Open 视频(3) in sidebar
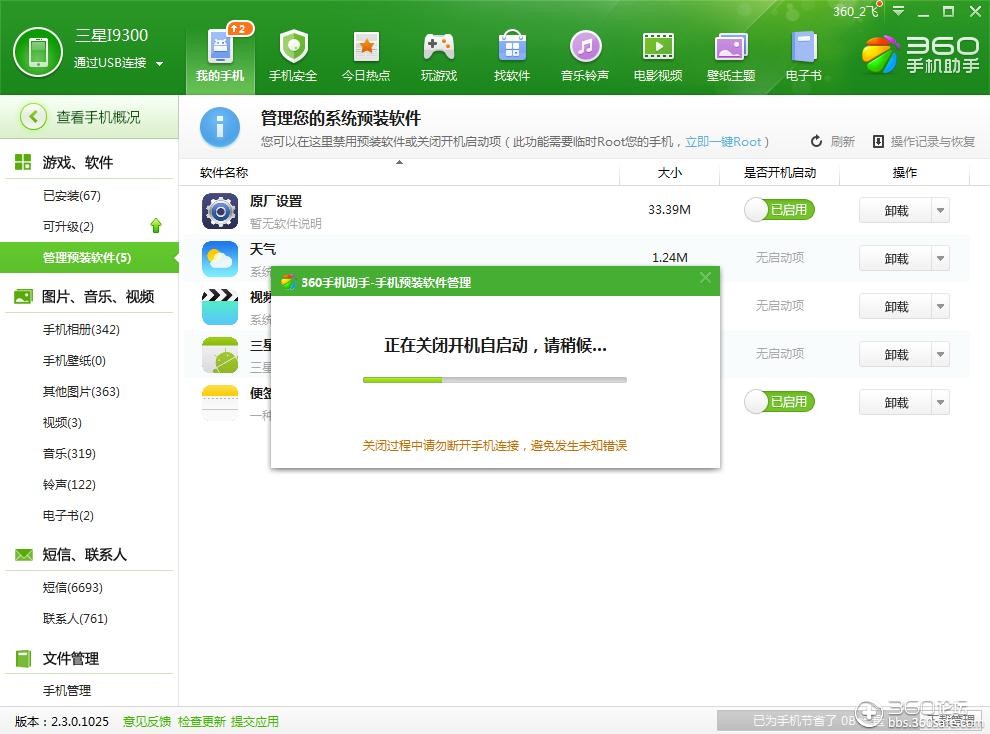 pyautogui.click(x=62, y=422)
